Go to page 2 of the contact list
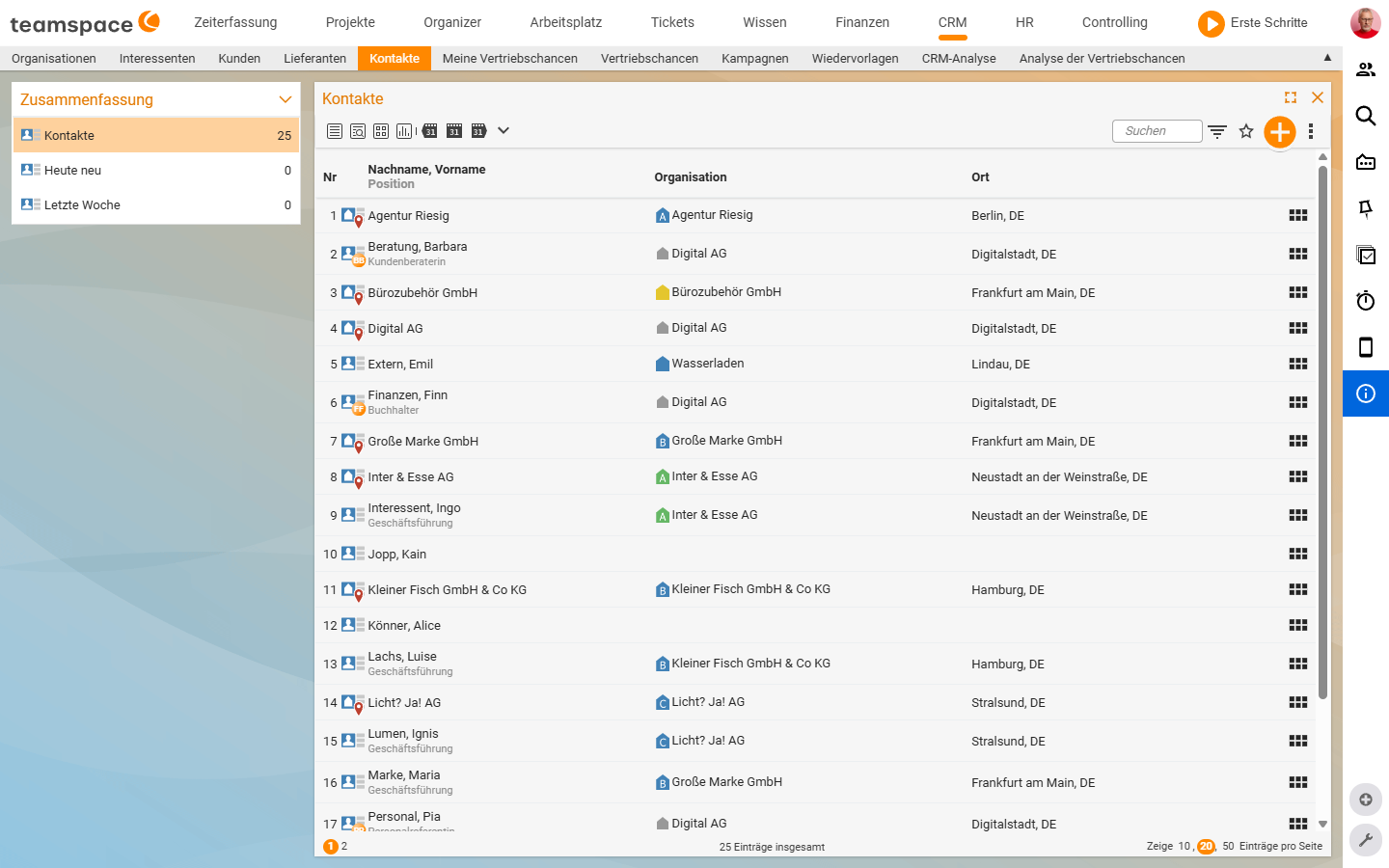1389x868 pixels. point(344,846)
